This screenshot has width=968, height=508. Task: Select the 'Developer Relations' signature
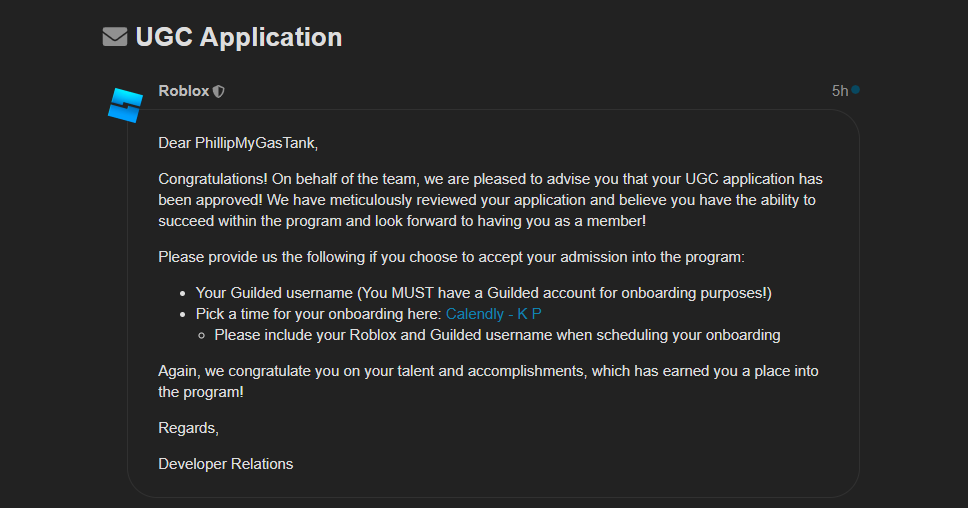(226, 464)
